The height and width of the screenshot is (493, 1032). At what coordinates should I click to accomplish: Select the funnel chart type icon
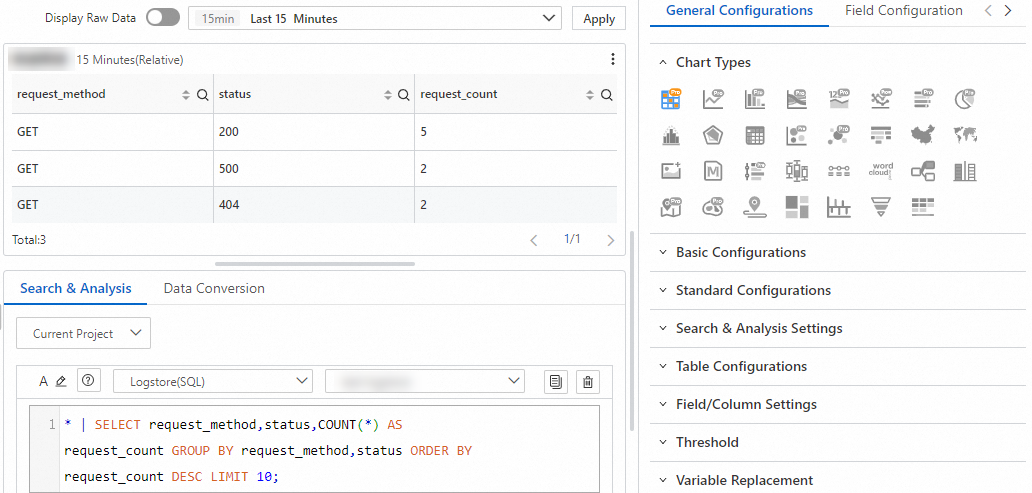[x=881, y=207]
